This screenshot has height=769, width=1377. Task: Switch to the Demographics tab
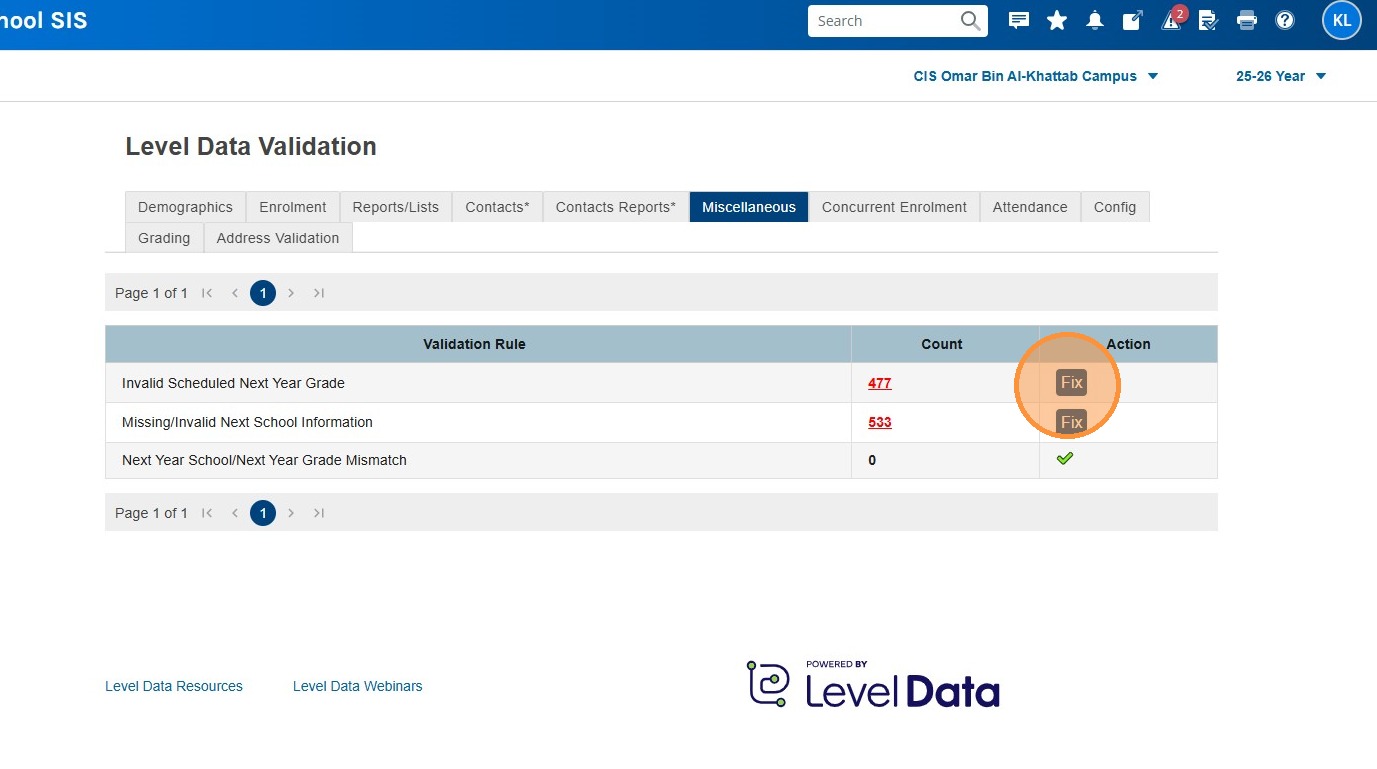tap(185, 207)
